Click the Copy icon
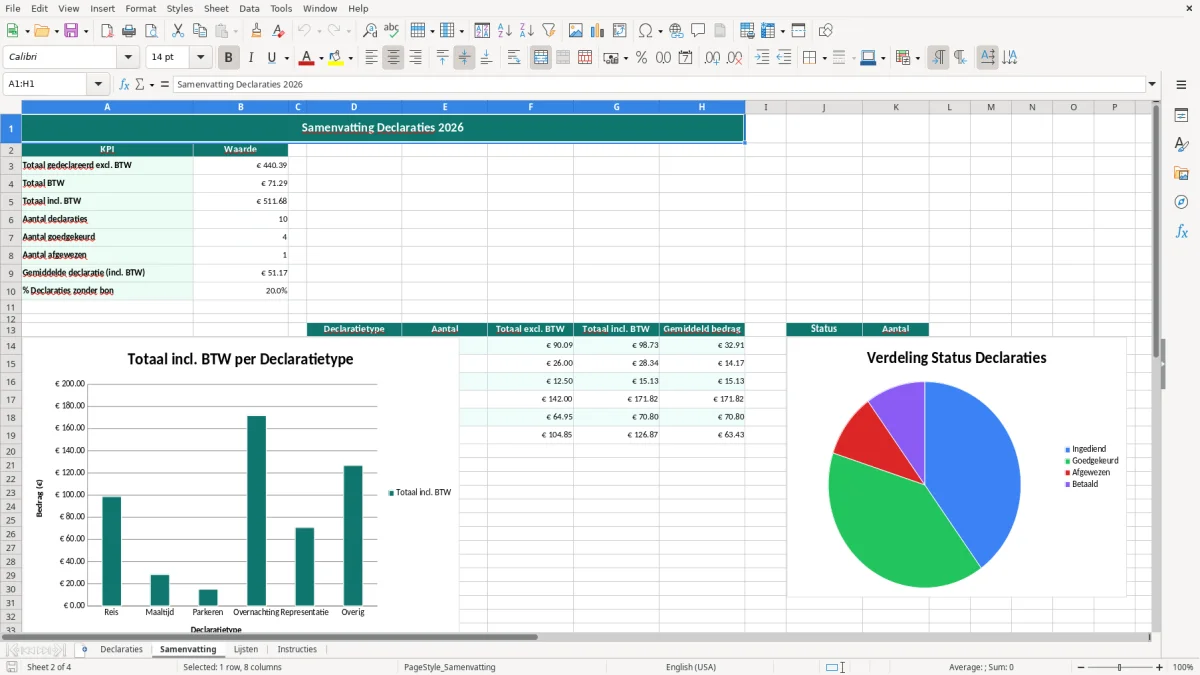This screenshot has width=1200, height=675. (x=199, y=31)
